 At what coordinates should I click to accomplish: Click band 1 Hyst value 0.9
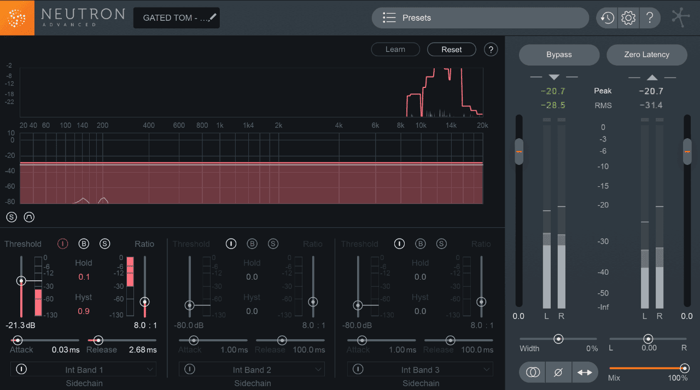[x=84, y=311]
